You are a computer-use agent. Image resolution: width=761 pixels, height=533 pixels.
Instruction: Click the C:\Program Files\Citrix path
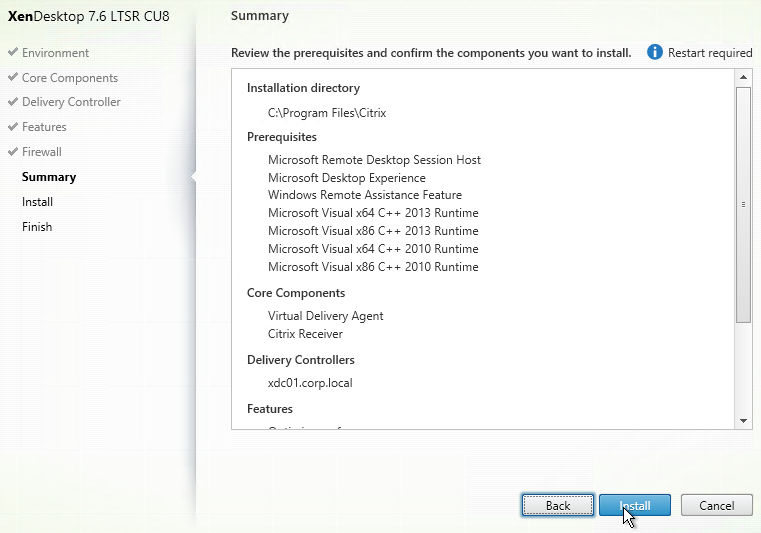point(327,113)
